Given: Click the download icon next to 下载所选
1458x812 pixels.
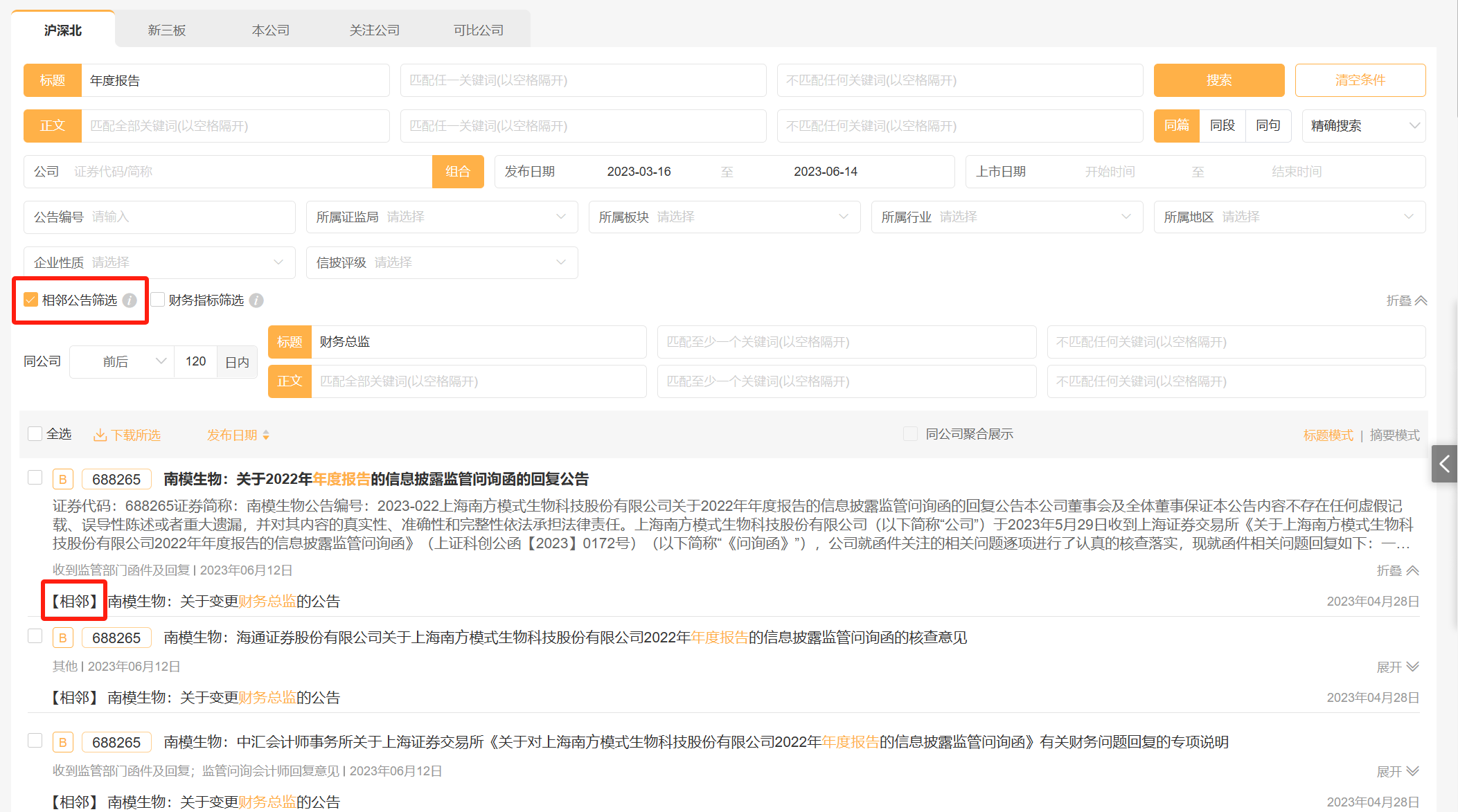Looking at the screenshot, I should (x=100, y=435).
